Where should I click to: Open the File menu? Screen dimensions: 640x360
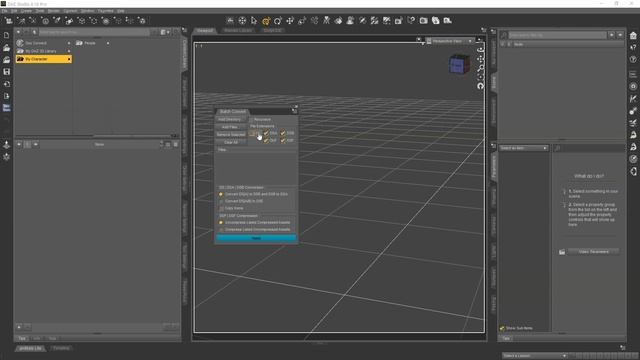coord(4,11)
